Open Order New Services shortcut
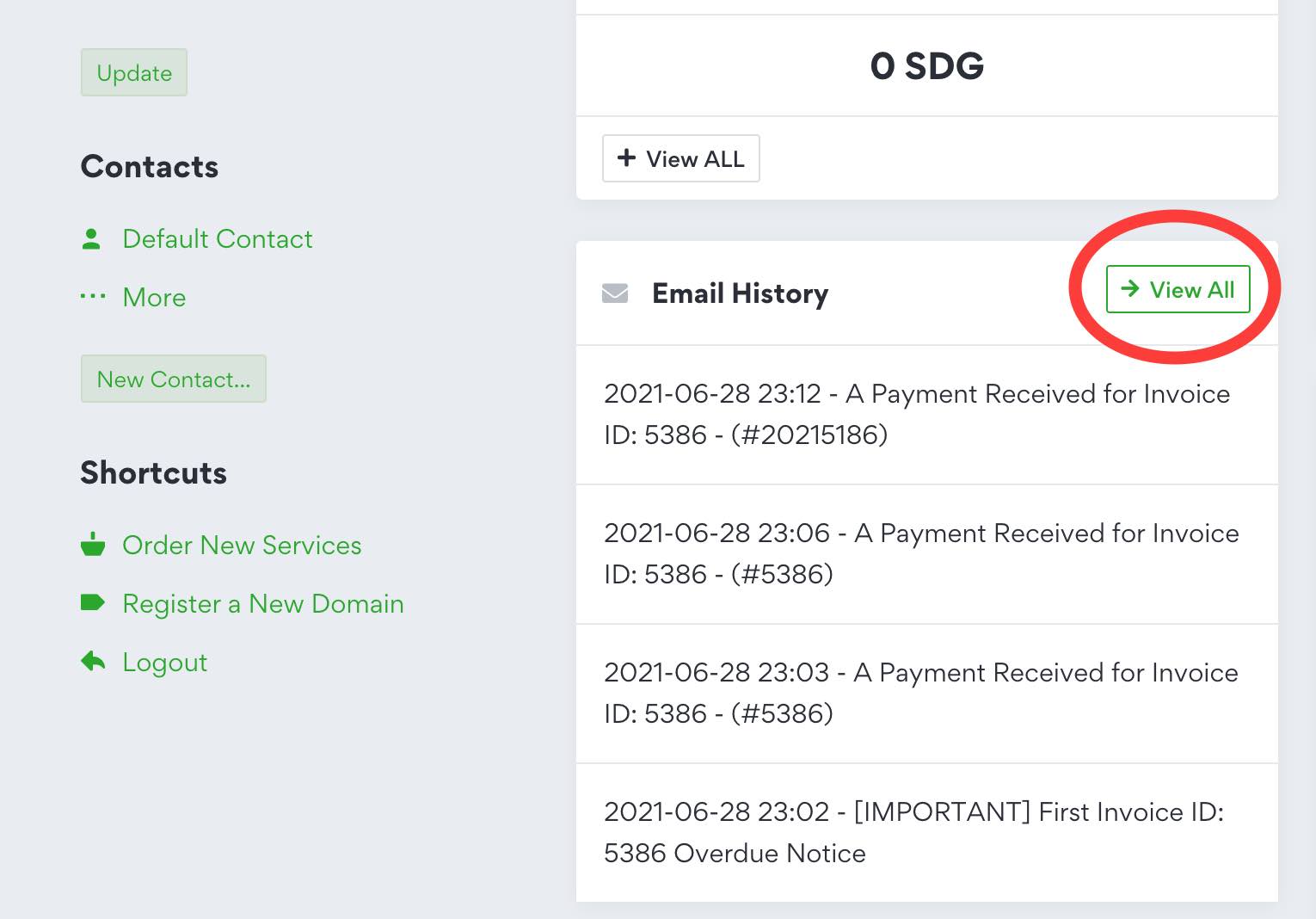1316x919 pixels. (242, 545)
